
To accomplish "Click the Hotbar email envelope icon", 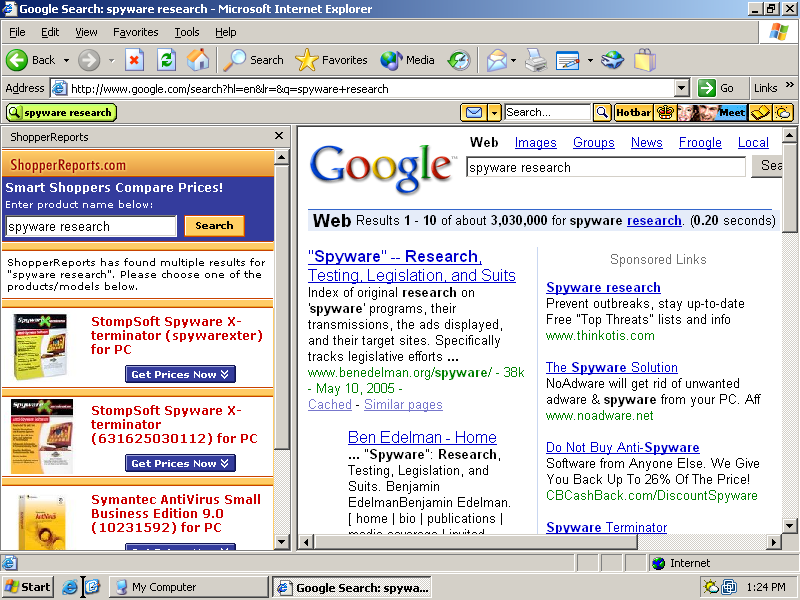I will 474,112.
